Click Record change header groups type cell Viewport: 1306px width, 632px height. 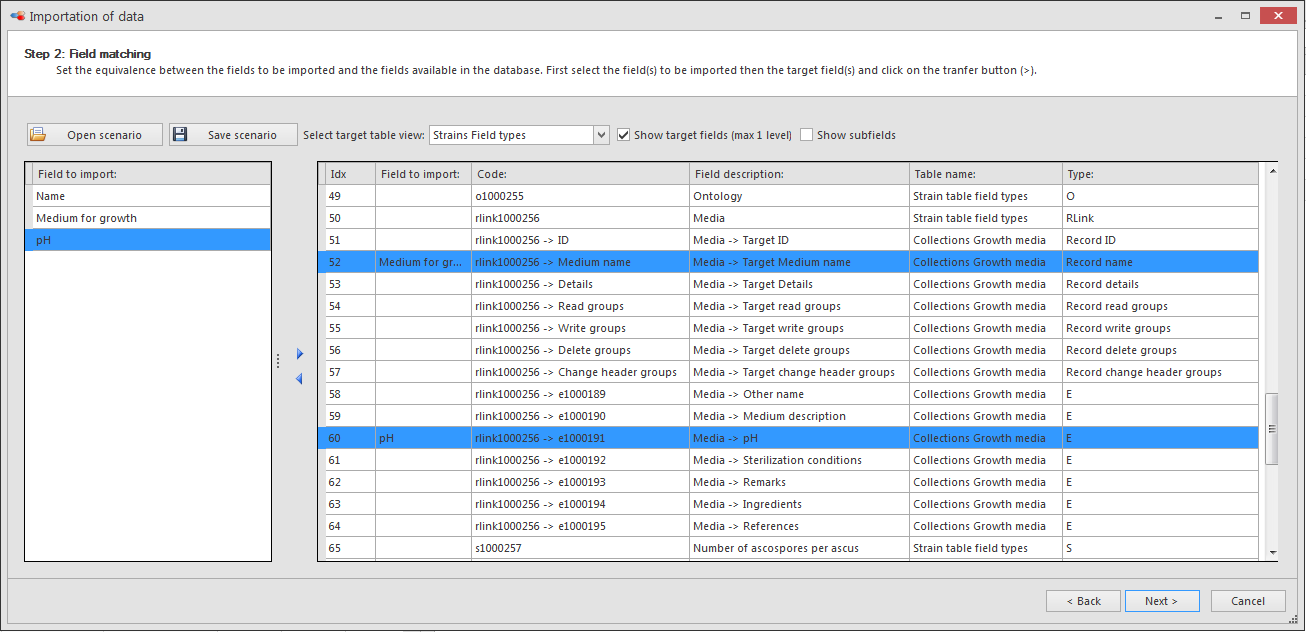(1160, 372)
